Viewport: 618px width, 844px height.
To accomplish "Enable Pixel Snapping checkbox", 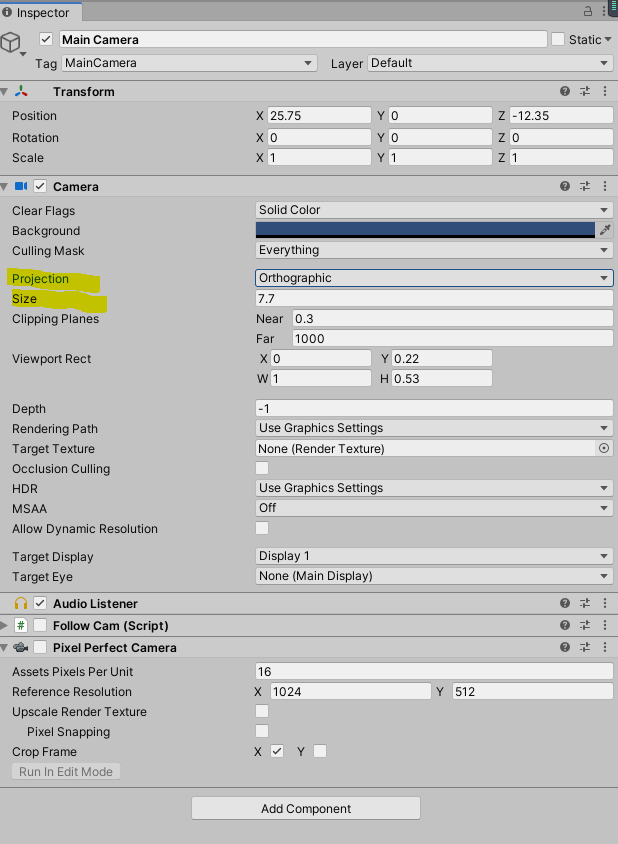I will (x=262, y=731).
